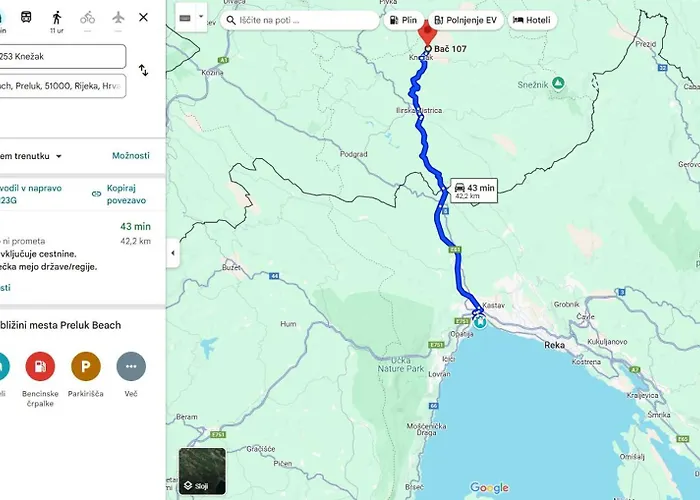Image resolution: width=700 pixels, height=500 pixels.
Task: Switch to flight travel mode
Action: coord(118,17)
